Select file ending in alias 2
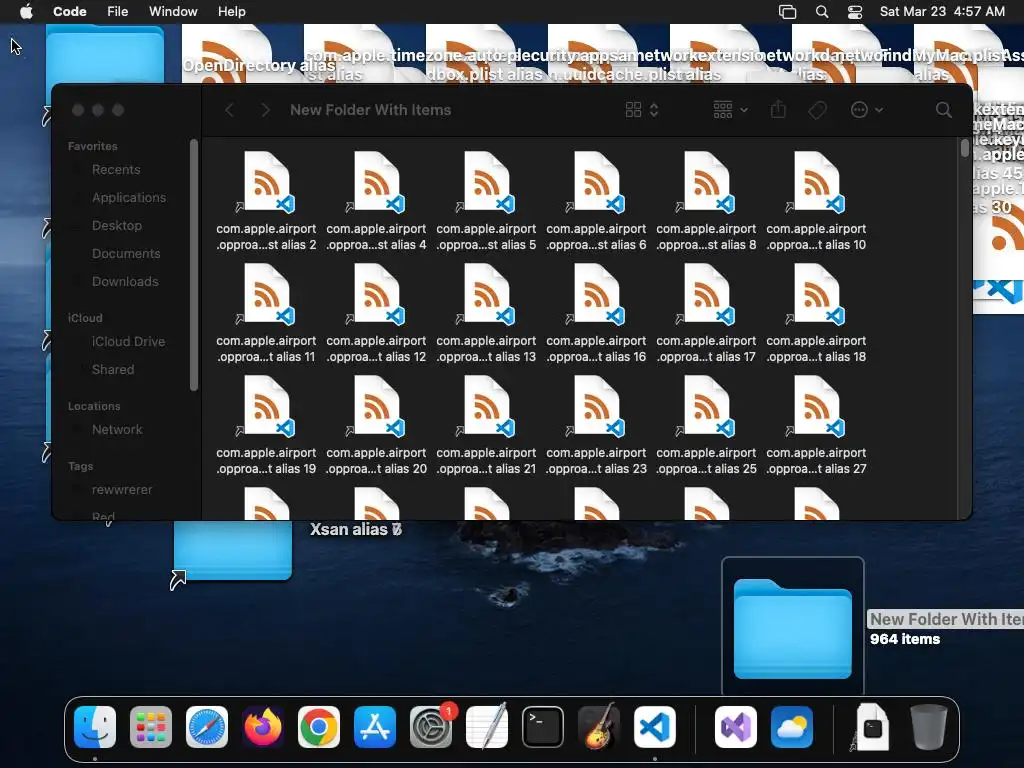This screenshot has height=768, width=1024. click(266, 201)
